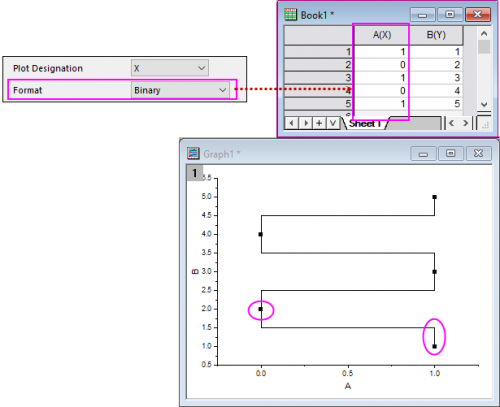Click the data point at Y value 3.0

click(x=434, y=272)
